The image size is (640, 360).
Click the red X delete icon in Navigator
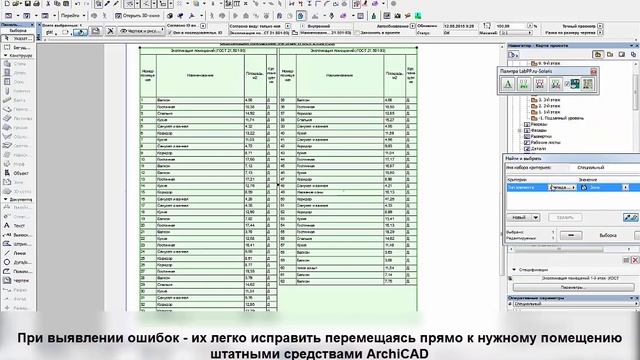click(x=635, y=260)
